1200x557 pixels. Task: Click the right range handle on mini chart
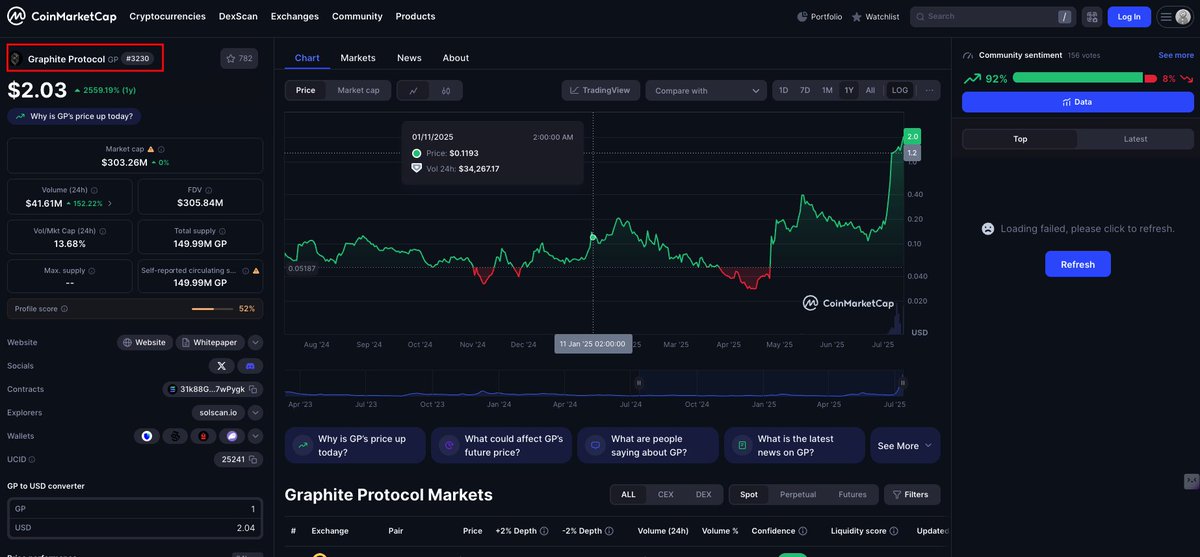903,382
